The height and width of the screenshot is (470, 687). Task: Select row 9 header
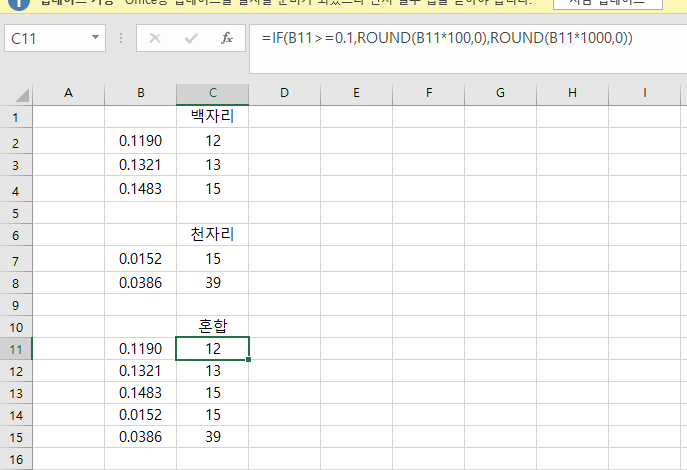16,305
